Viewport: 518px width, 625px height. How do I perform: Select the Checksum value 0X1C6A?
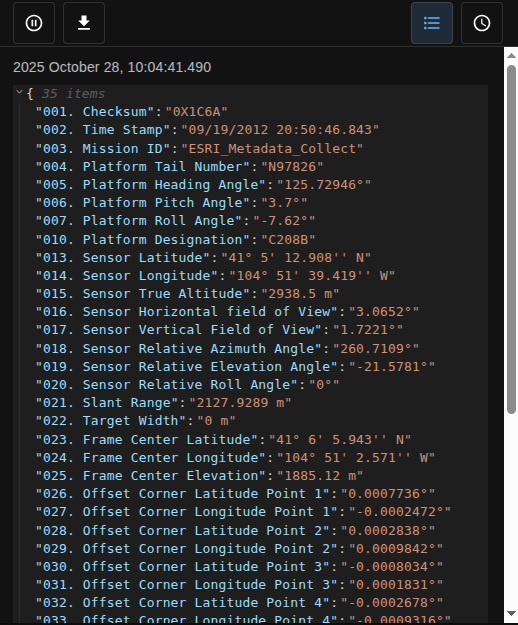coord(196,112)
